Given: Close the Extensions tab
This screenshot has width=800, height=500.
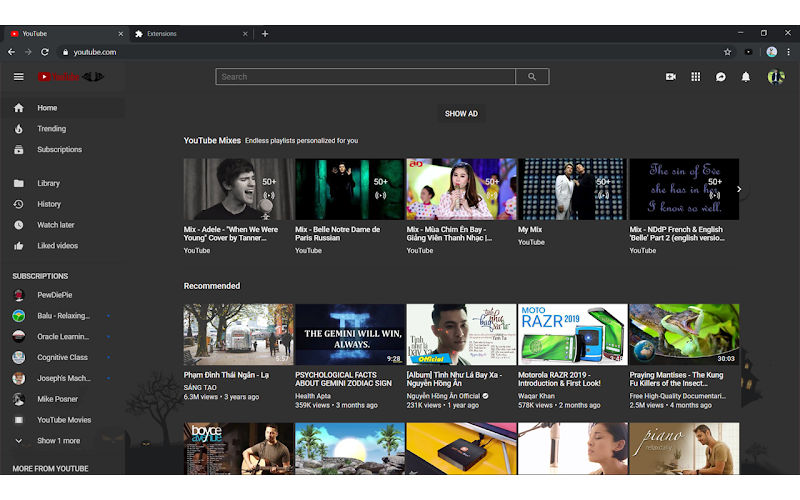Looking at the screenshot, I should [x=245, y=34].
